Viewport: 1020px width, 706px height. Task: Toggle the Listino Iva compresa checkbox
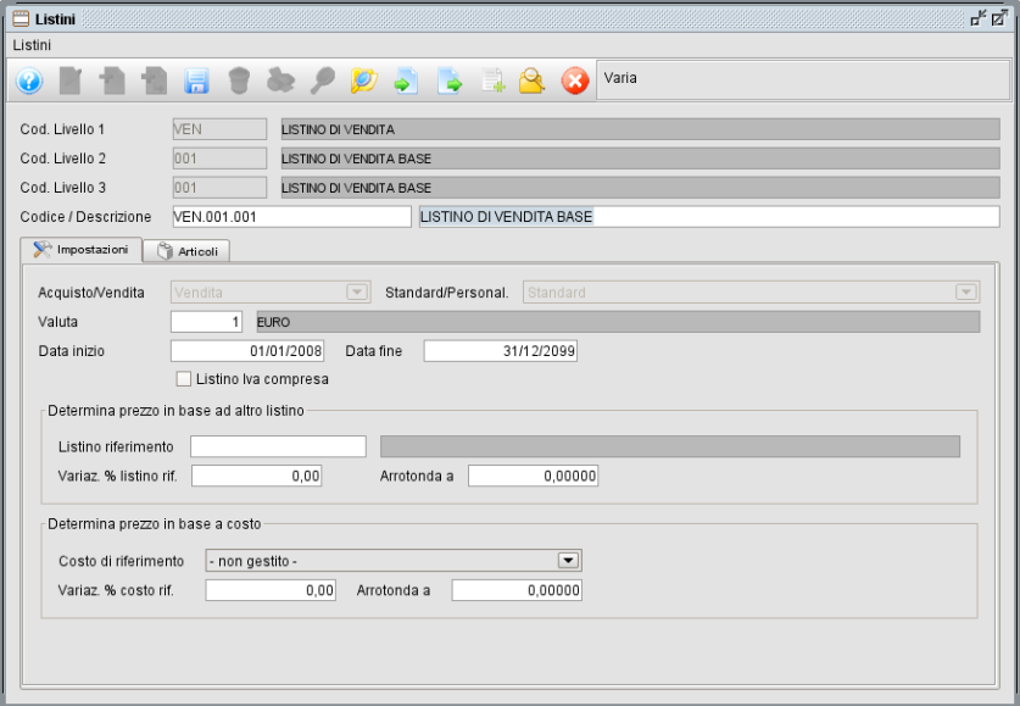(x=183, y=379)
